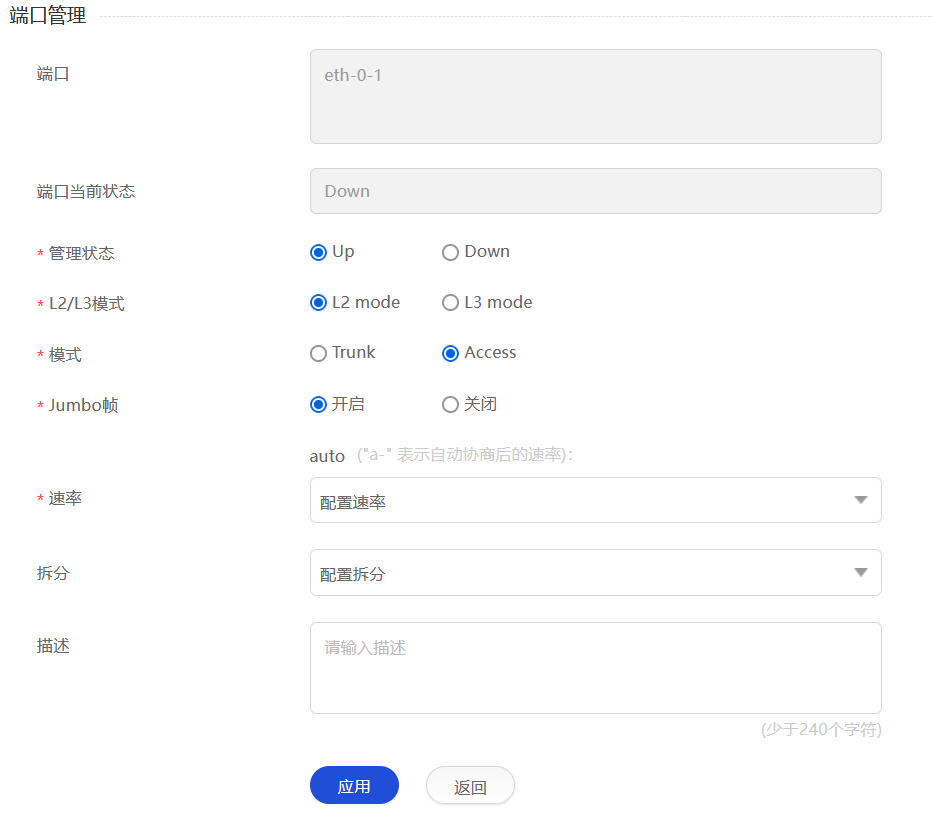The width and height of the screenshot is (933, 816).
Task: Click the arrow icon of 配置速率
Action: 860,500
